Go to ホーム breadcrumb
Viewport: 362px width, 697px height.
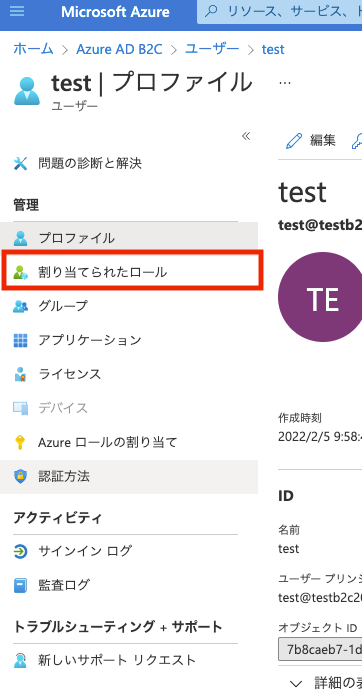tap(33, 49)
